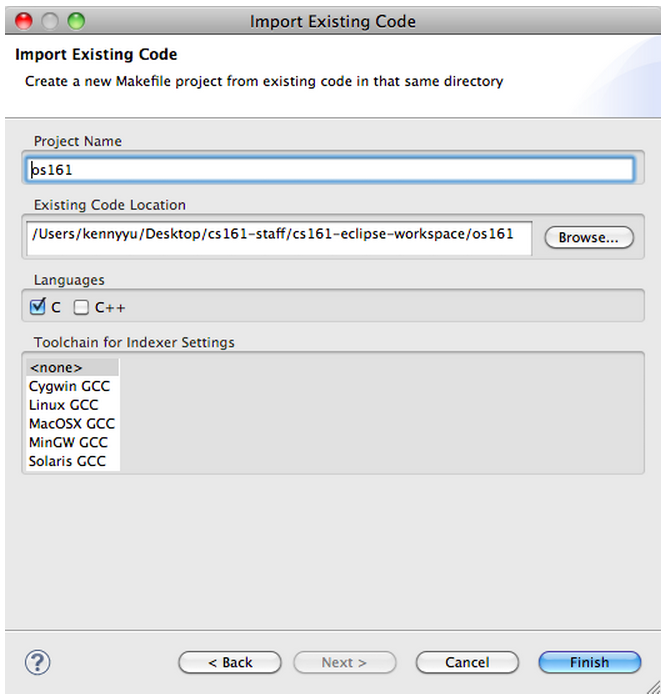Click the red close window button
This screenshot has height=700, width=667.
click(24, 21)
